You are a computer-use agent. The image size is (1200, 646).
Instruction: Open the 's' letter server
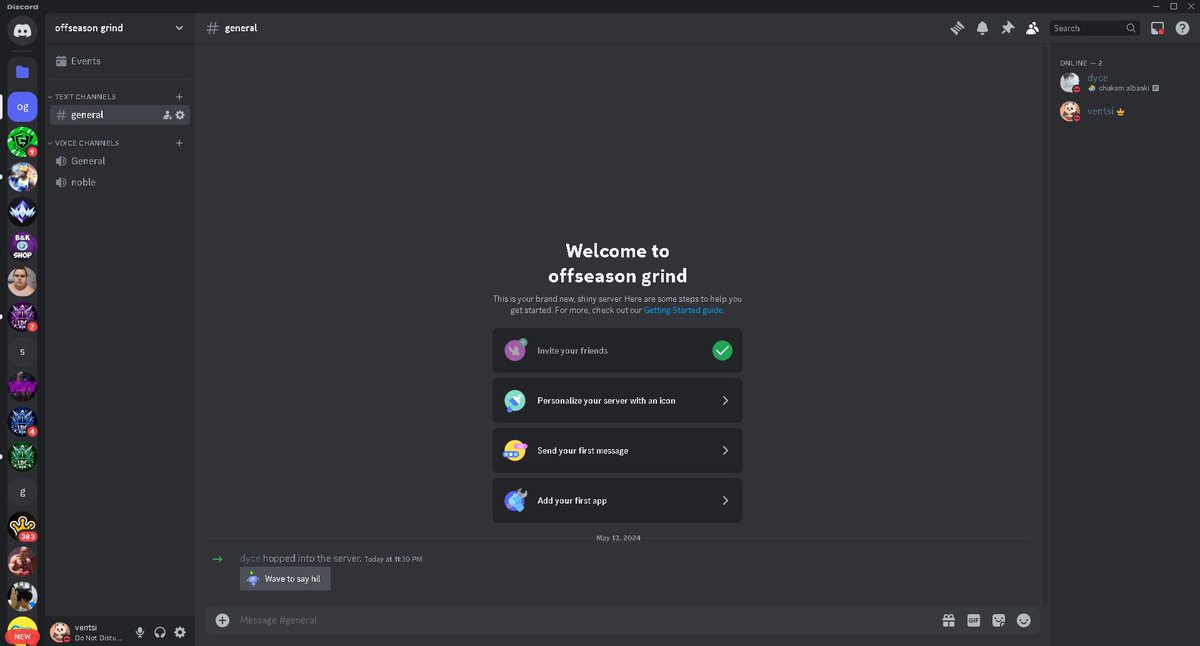22,352
